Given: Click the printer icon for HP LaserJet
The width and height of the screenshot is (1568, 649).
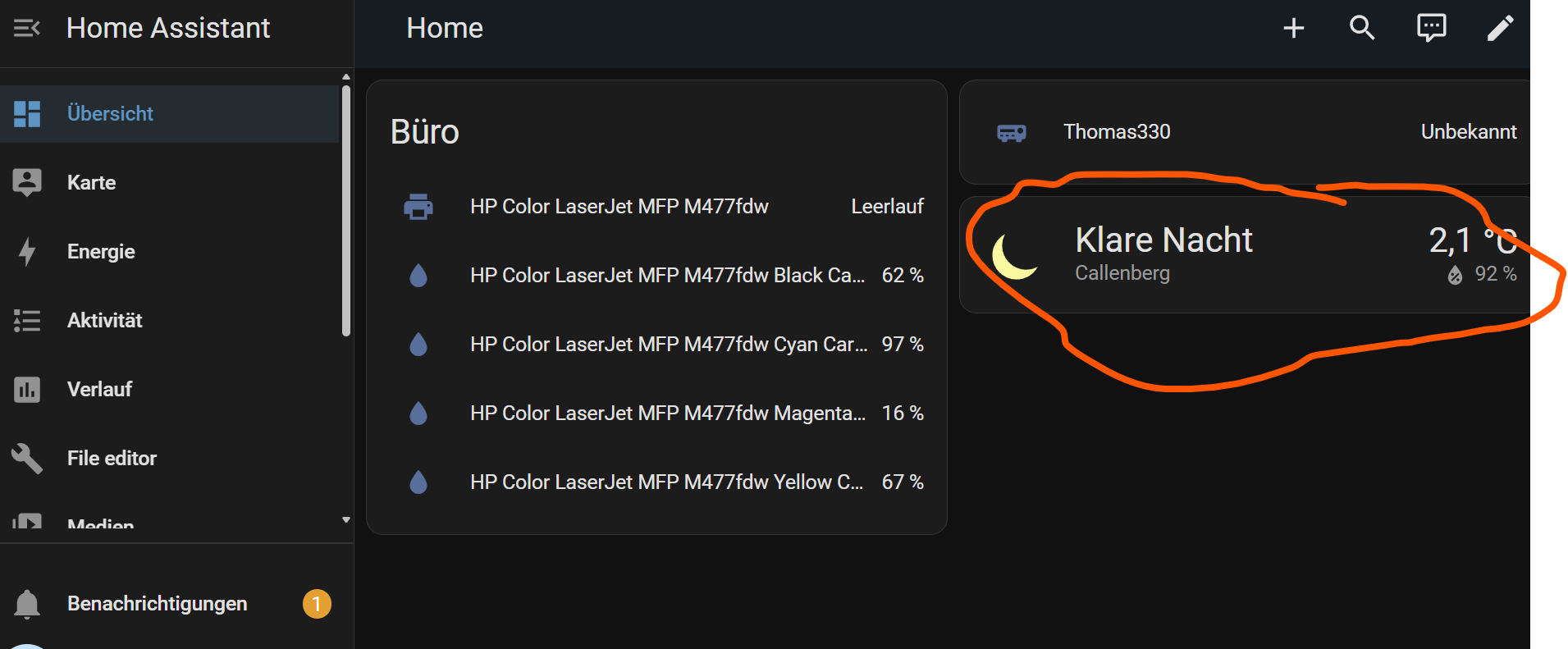Looking at the screenshot, I should pyautogui.click(x=418, y=207).
